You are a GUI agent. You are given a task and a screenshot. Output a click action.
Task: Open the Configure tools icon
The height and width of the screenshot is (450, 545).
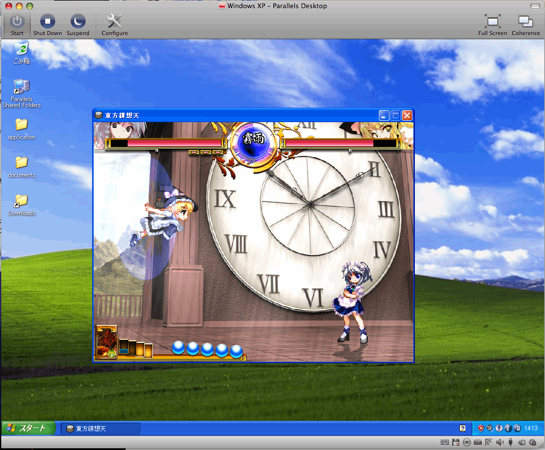(114, 21)
